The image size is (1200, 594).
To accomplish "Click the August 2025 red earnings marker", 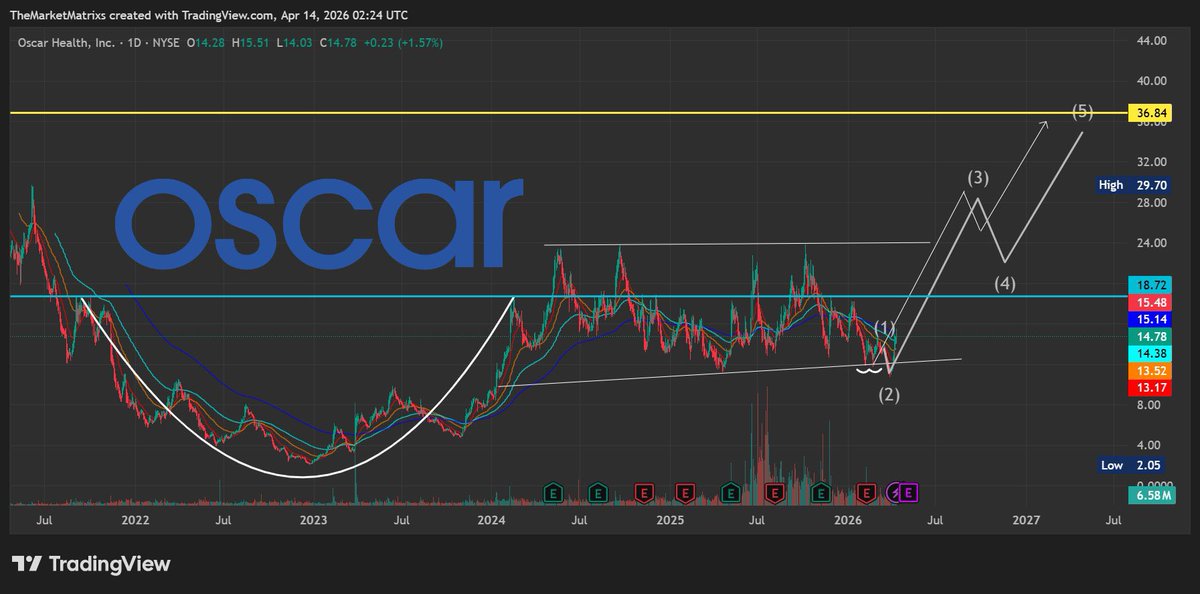I will (x=773, y=492).
